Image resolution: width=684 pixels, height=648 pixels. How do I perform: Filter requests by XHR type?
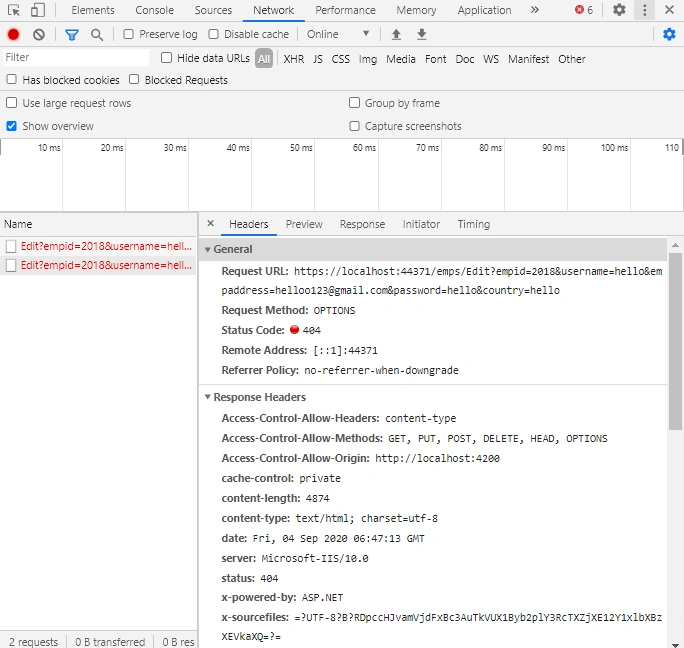[294, 59]
